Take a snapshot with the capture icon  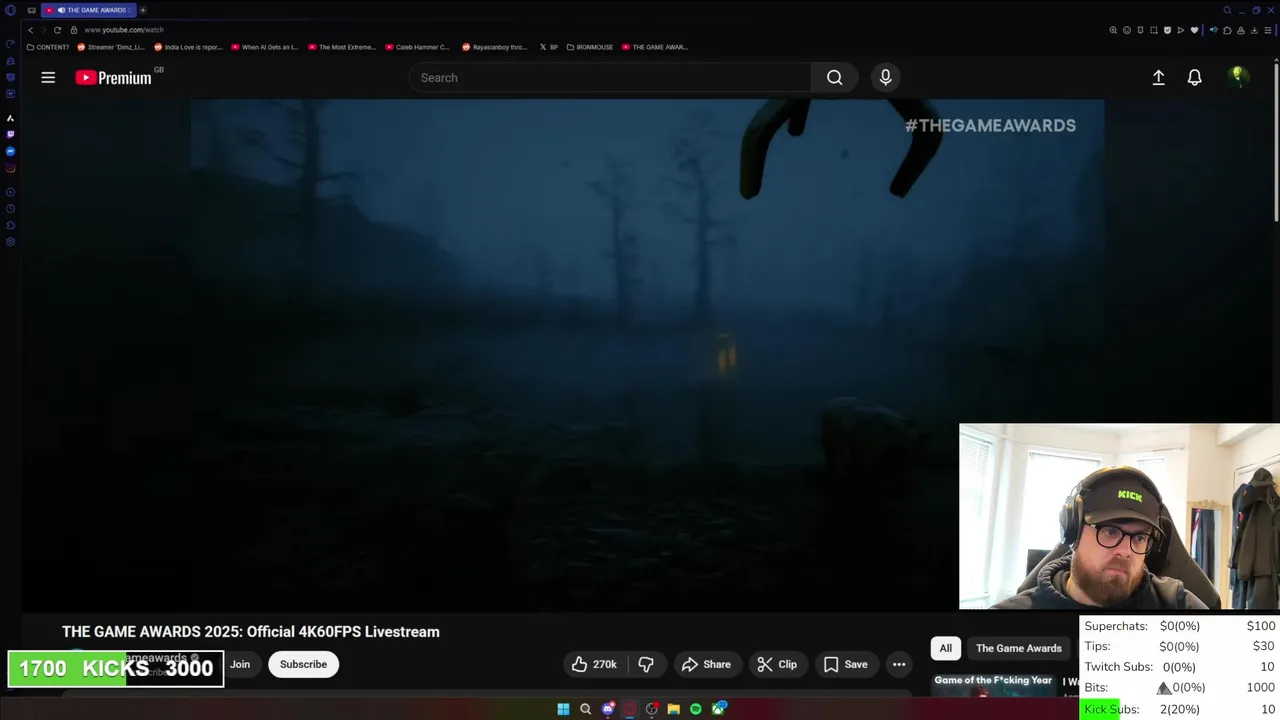(1154, 30)
